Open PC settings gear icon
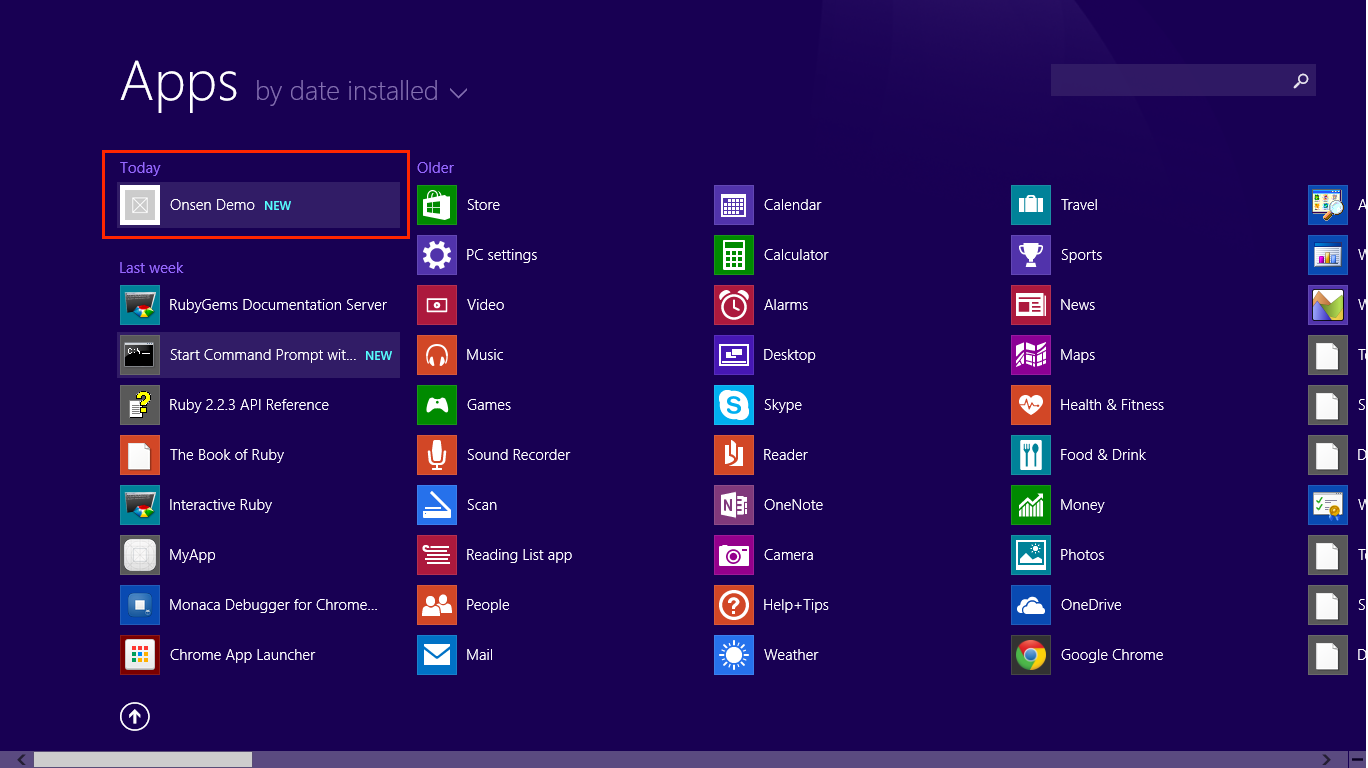This screenshot has width=1368, height=768. click(x=437, y=255)
